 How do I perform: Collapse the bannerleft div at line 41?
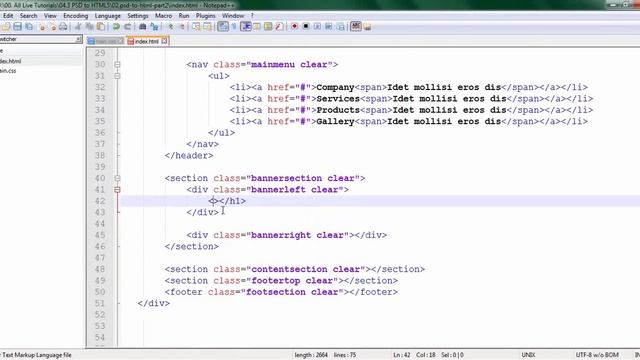click(x=118, y=190)
